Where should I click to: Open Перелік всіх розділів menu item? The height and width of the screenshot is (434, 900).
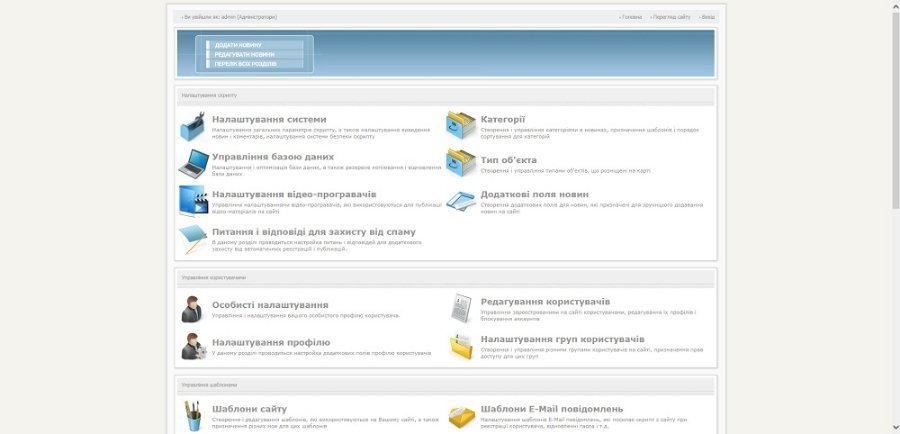click(x=244, y=64)
